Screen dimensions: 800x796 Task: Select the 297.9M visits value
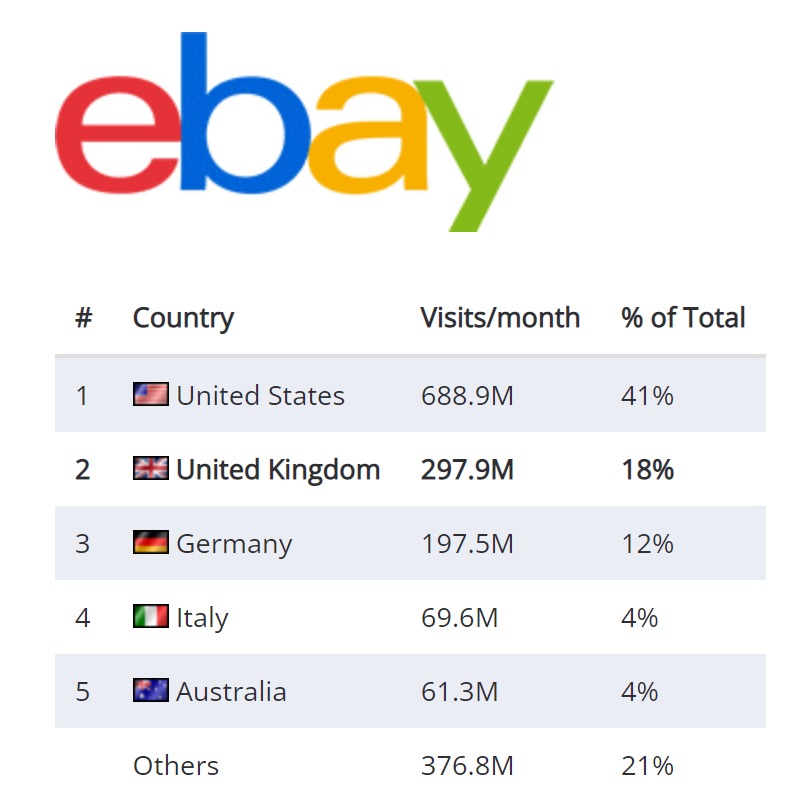tap(467, 470)
